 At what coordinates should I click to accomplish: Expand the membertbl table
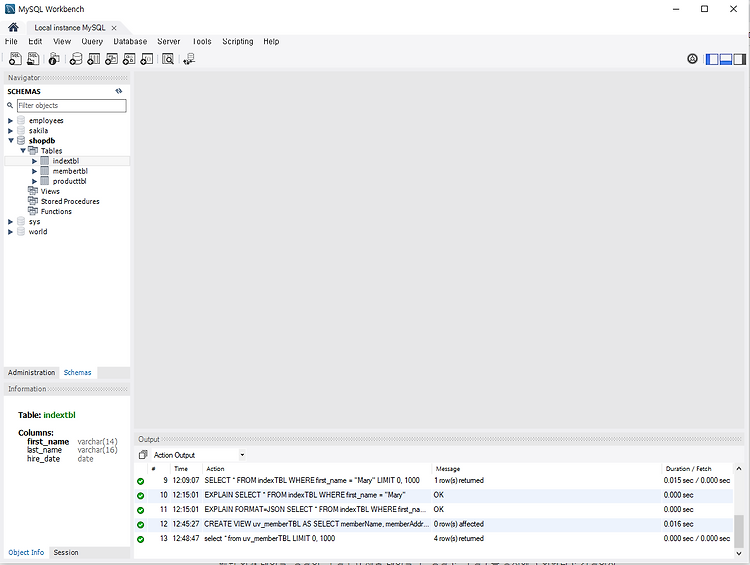pos(34,171)
